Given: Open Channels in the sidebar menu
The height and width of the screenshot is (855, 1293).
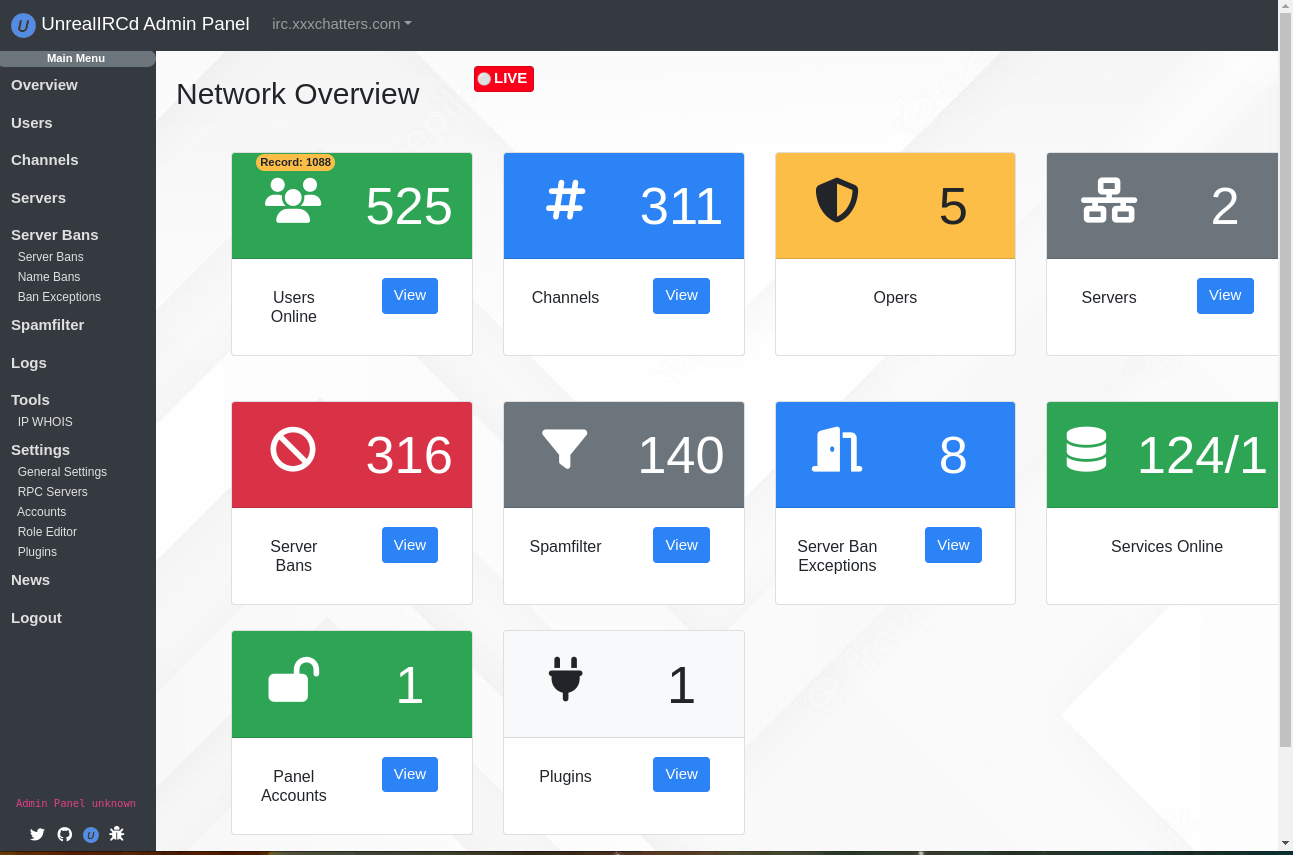Looking at the screenshot, I should [x=45, y=160].
